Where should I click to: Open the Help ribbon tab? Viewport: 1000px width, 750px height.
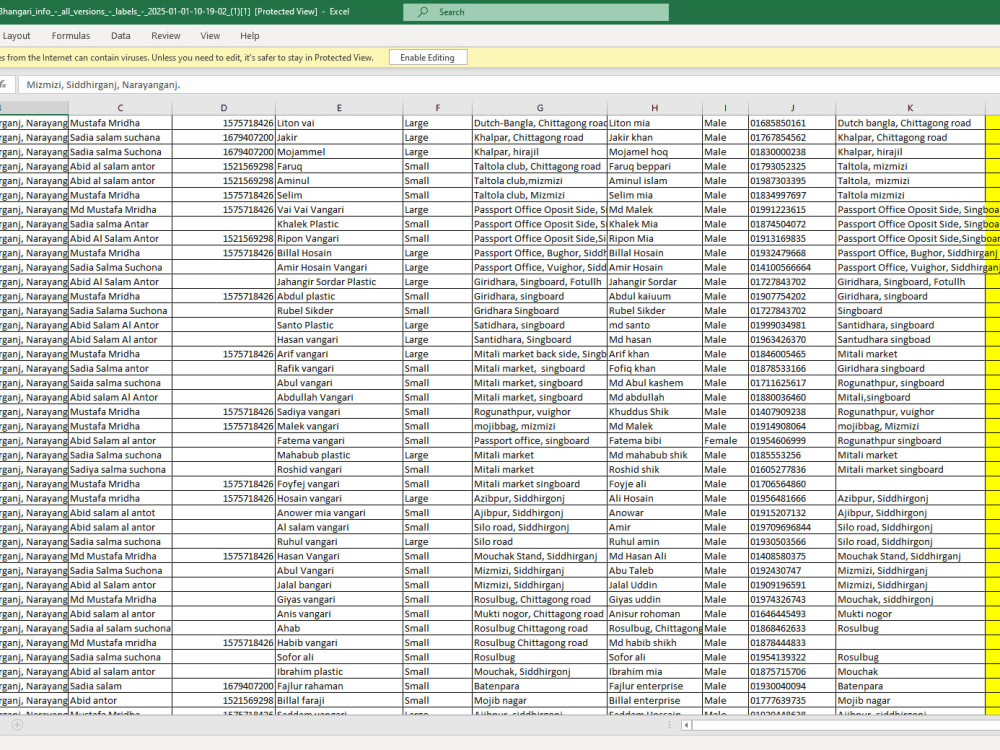pyautogui.click(x=249, y=36)
